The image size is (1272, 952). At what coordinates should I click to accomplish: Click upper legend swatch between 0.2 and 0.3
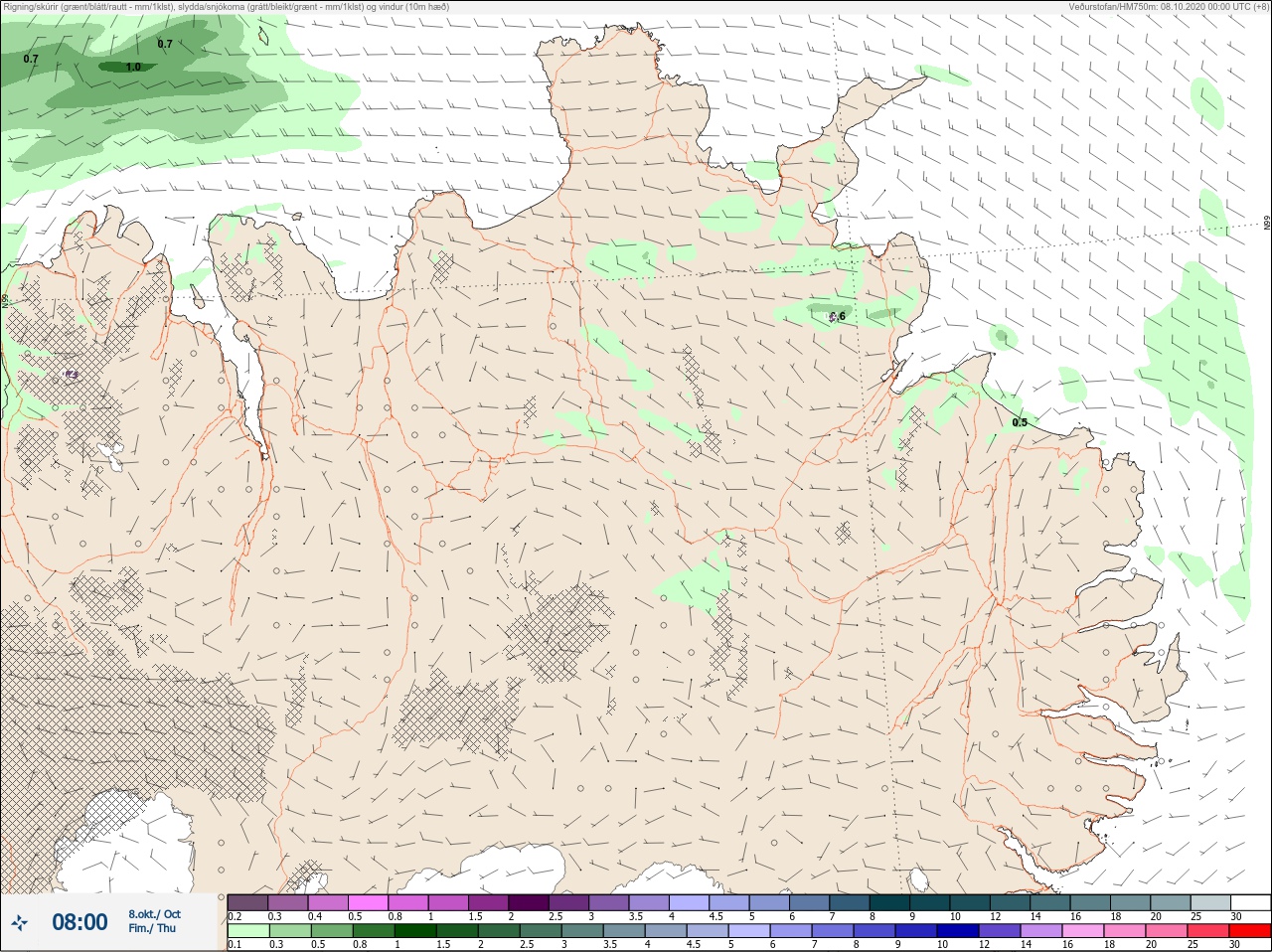pos(247,902)
